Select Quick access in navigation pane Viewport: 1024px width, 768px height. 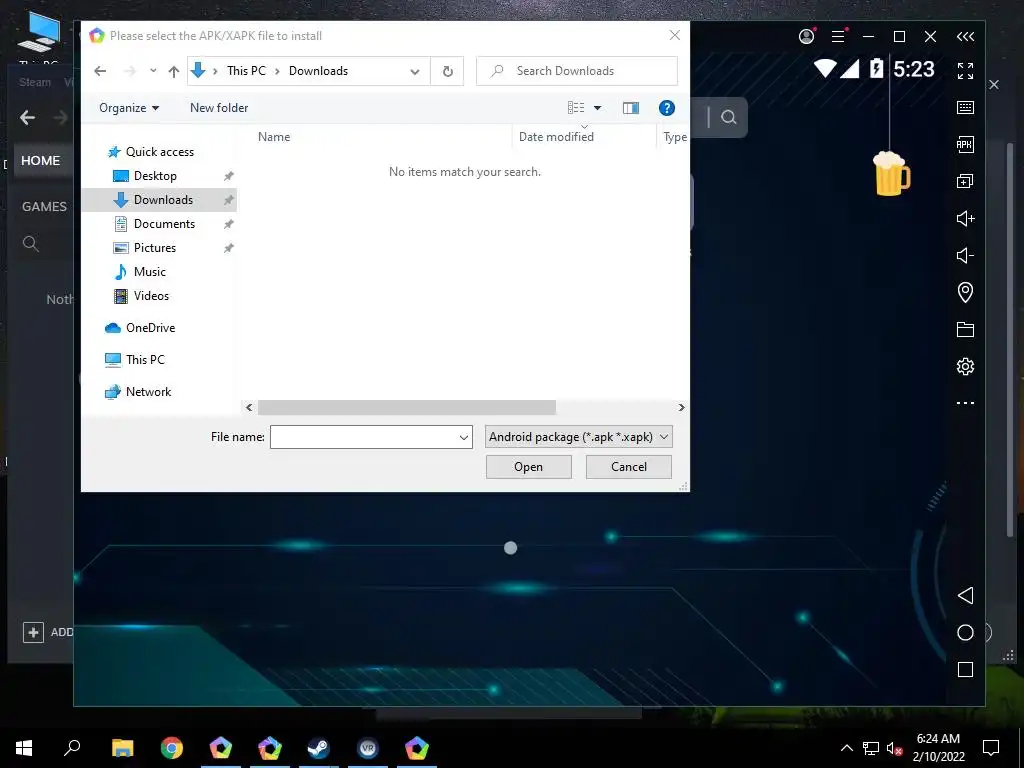(x=160, y=152)
